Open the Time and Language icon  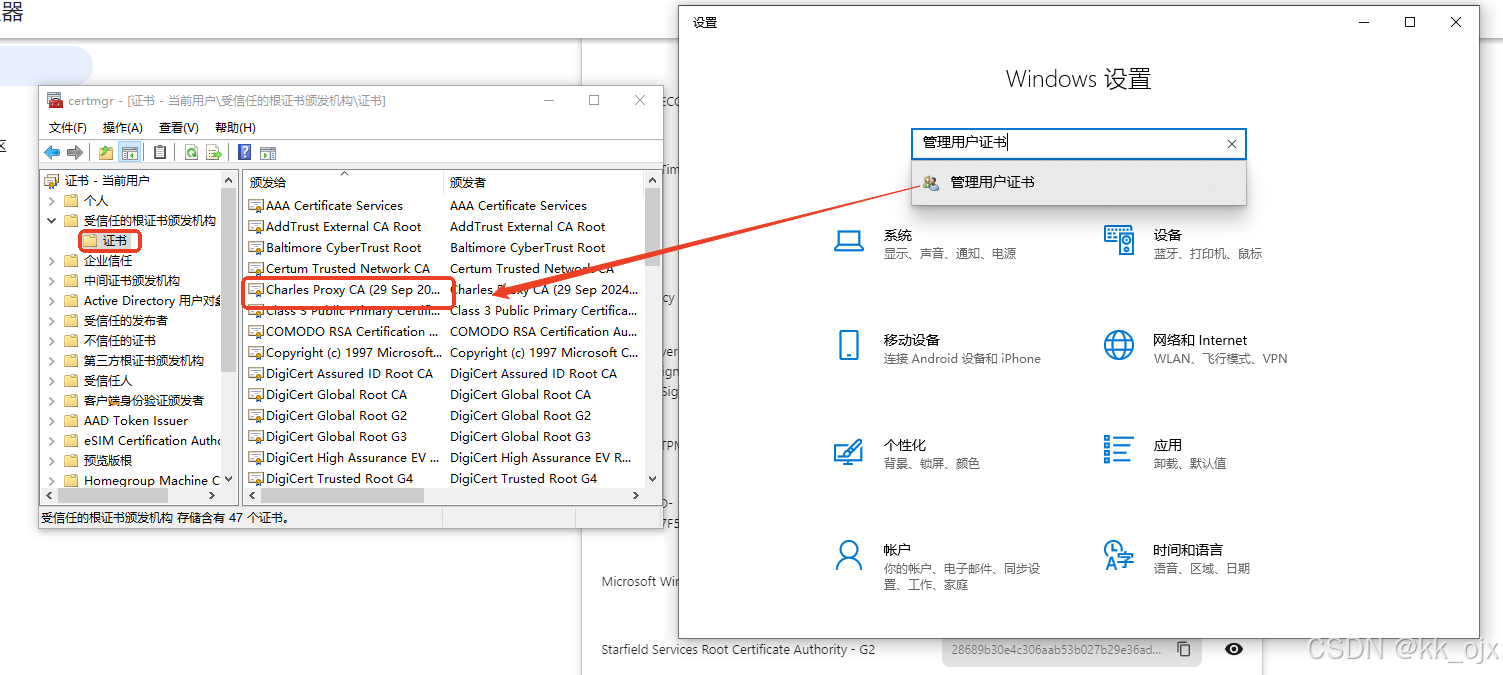tap(1118, 555)
